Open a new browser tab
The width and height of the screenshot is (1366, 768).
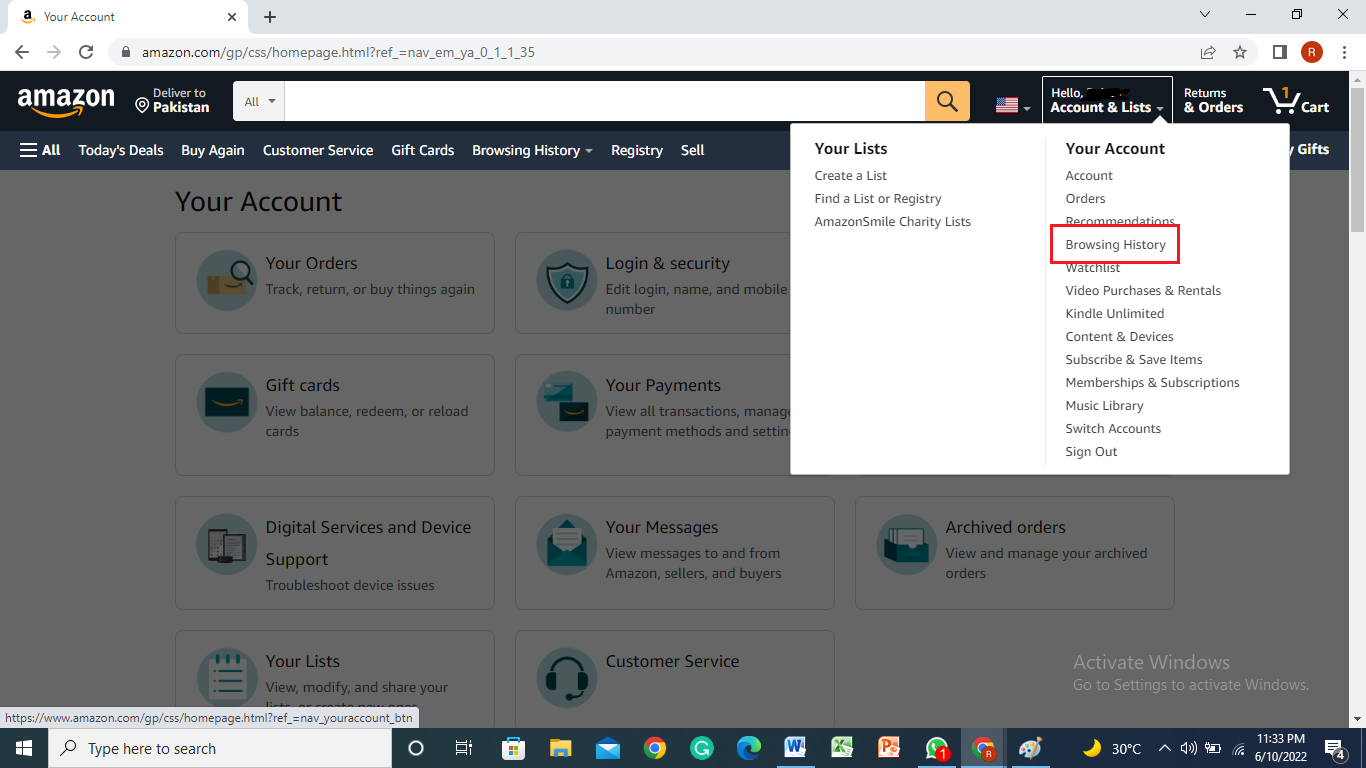pyautogui.click(x=270, y=17)
